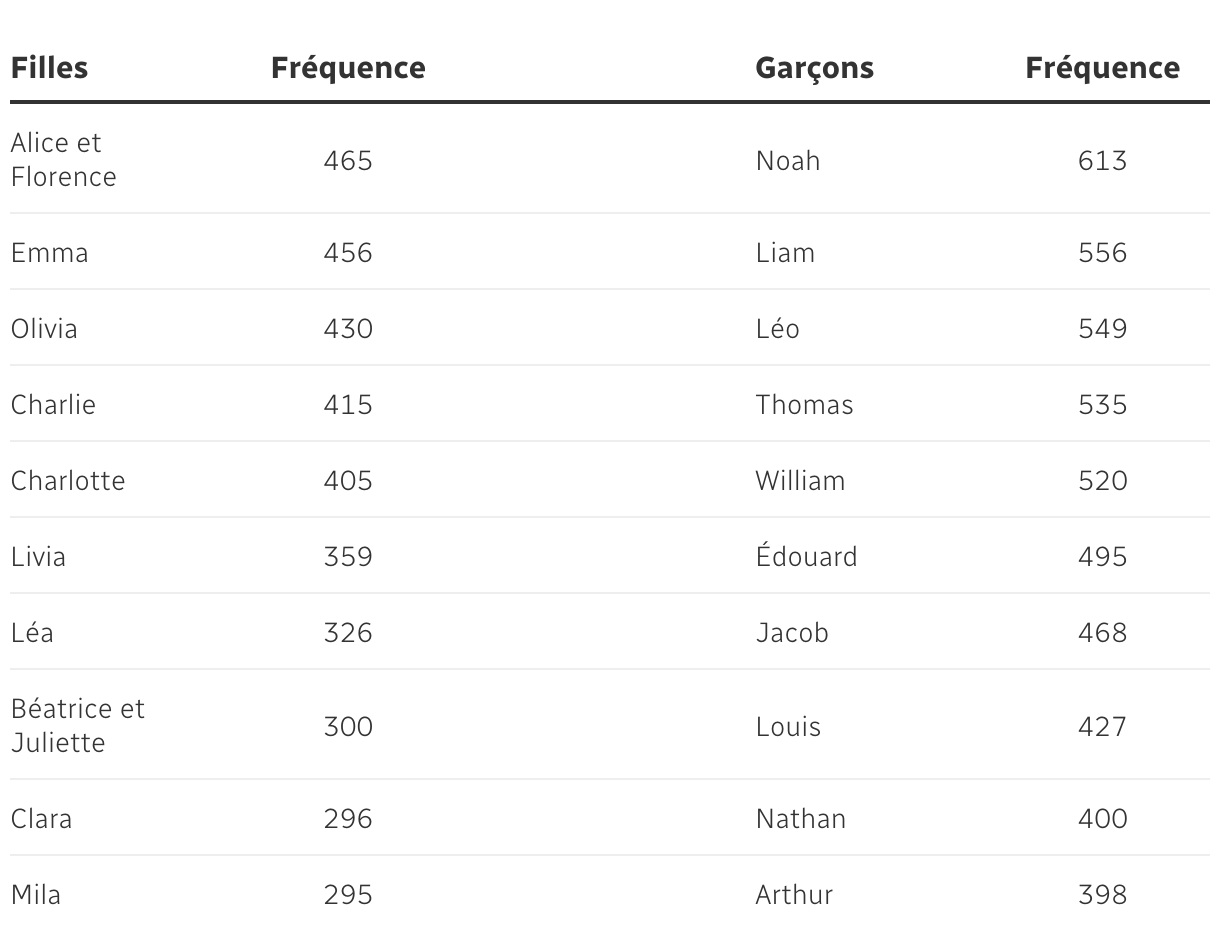Click the name Arthur
The width and height of the screenshot is (1220, 940).
click(x=794, y=895)
